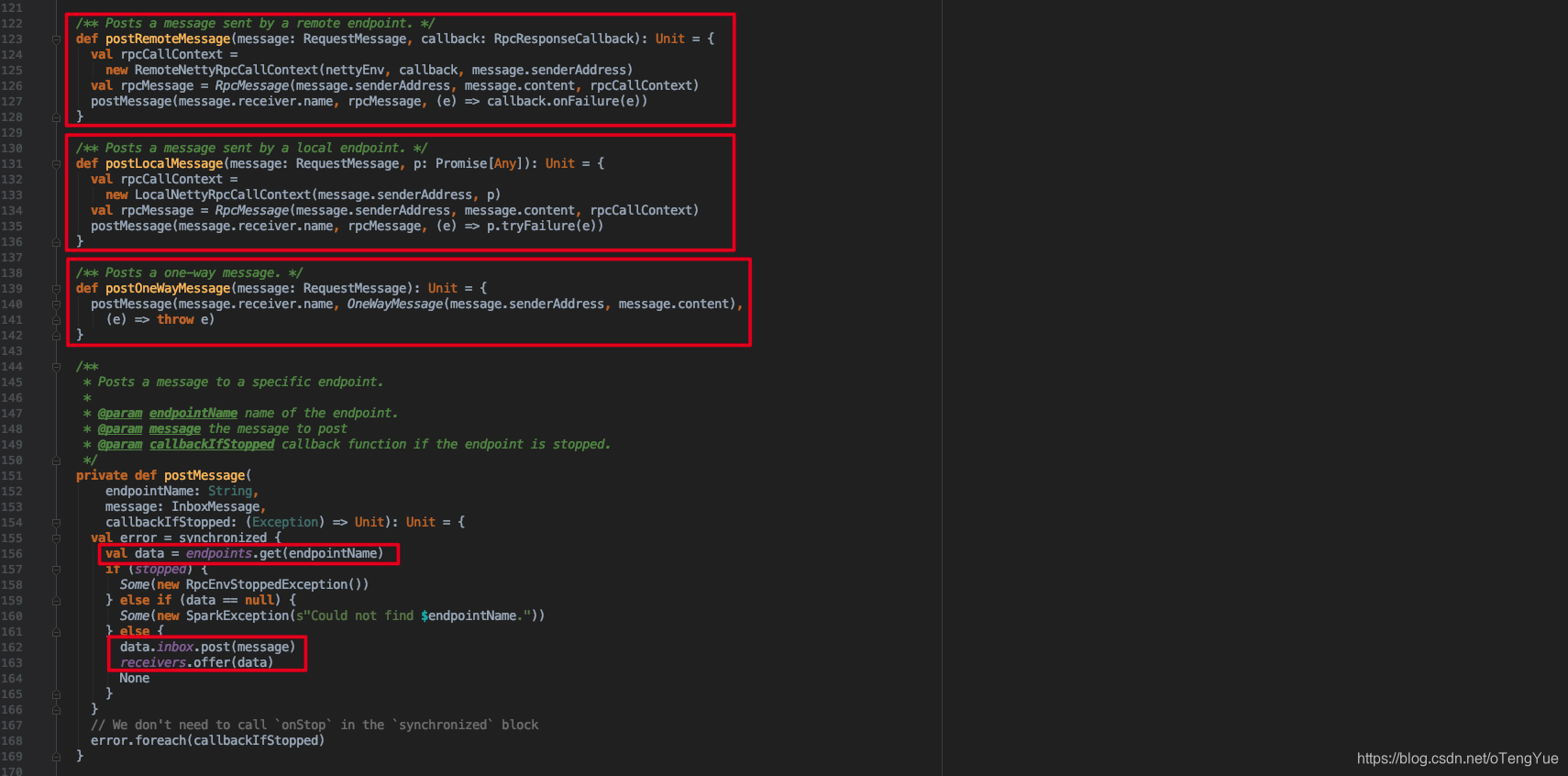The height and width of the screenshot is (776, 1568).
Task: Click callback.onFailure(e) on line 127
Action: [564, 102]
